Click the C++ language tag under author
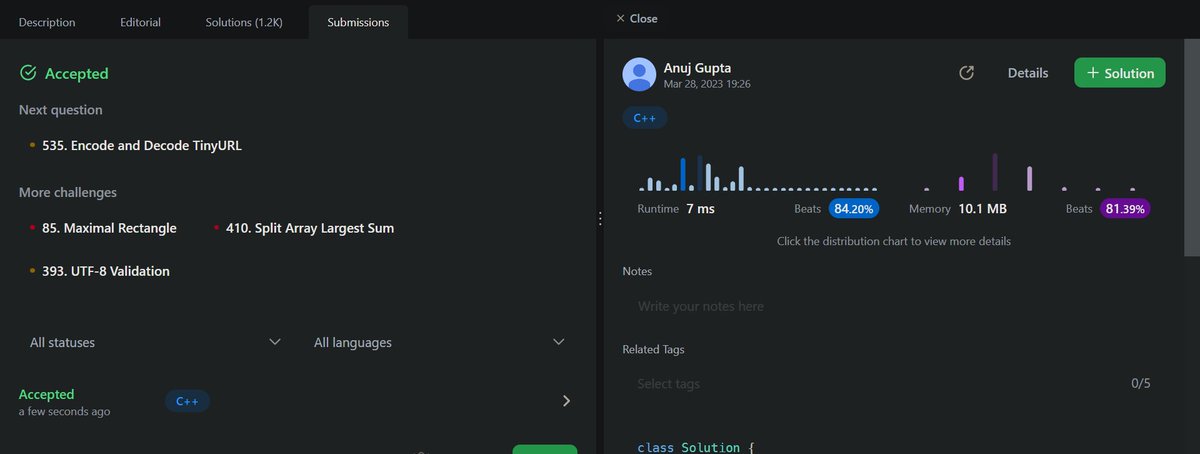 645,118
